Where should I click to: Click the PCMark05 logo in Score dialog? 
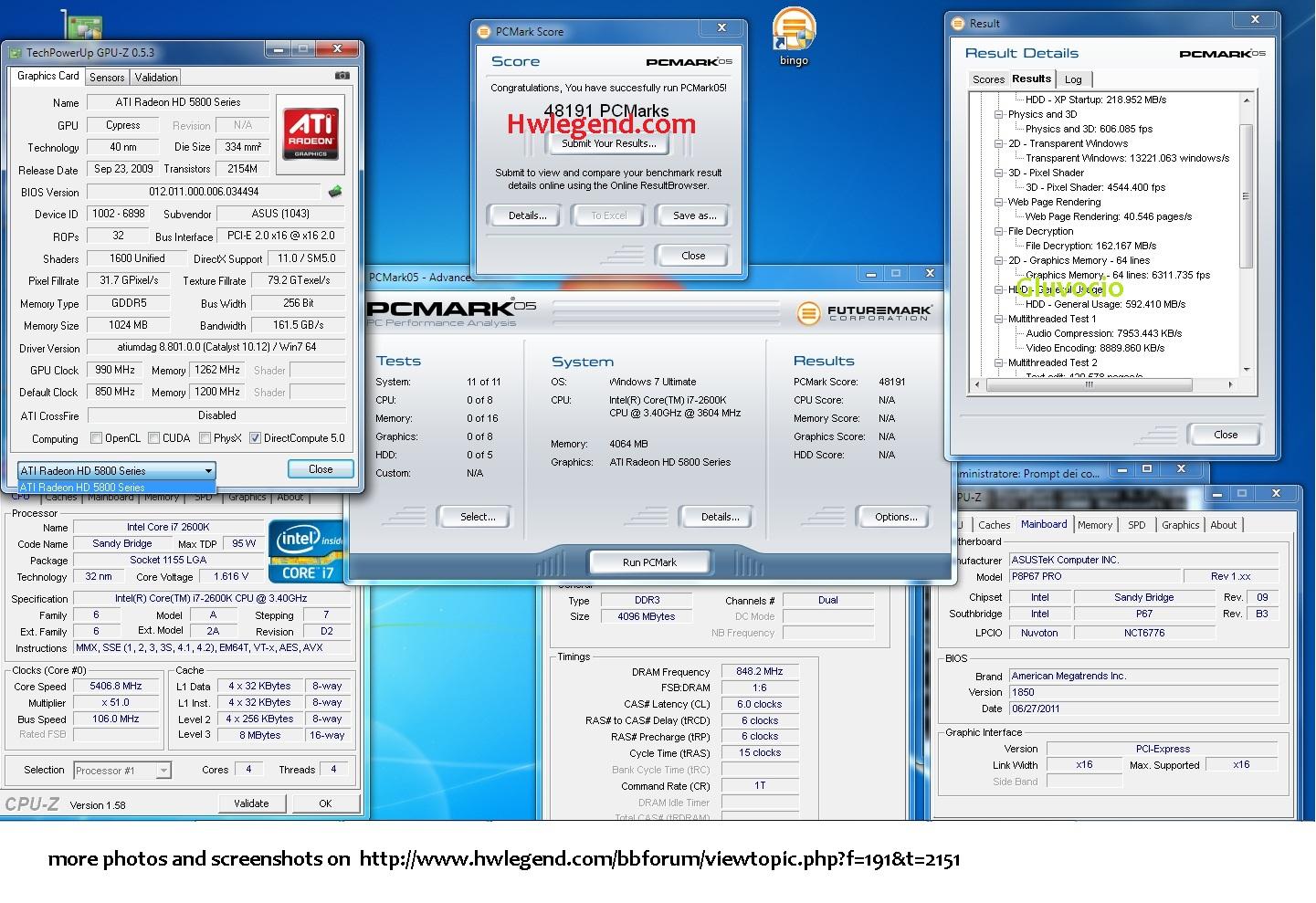click(690, 61)
